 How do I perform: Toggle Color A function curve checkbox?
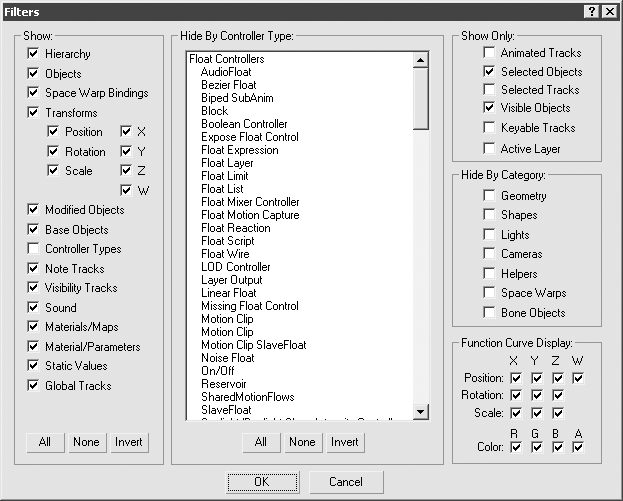pos(578,447)
